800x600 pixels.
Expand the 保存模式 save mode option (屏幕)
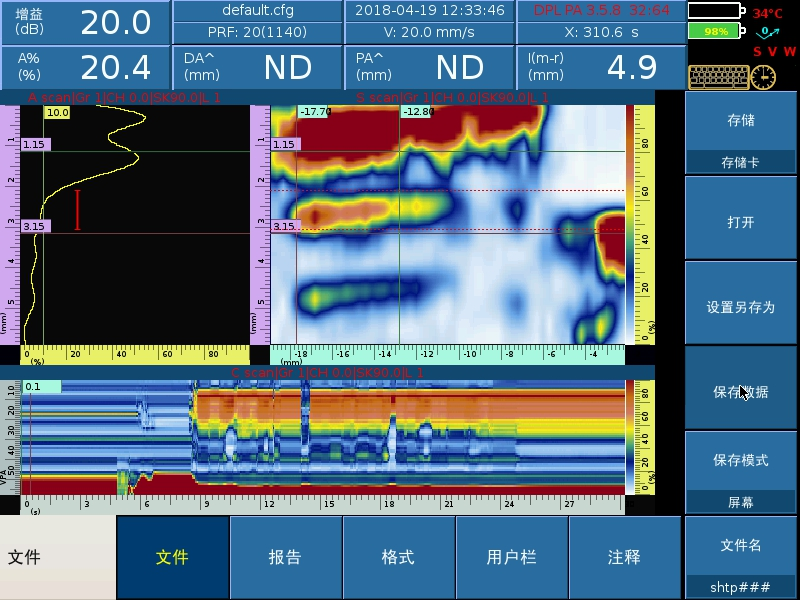click(741, 503)
